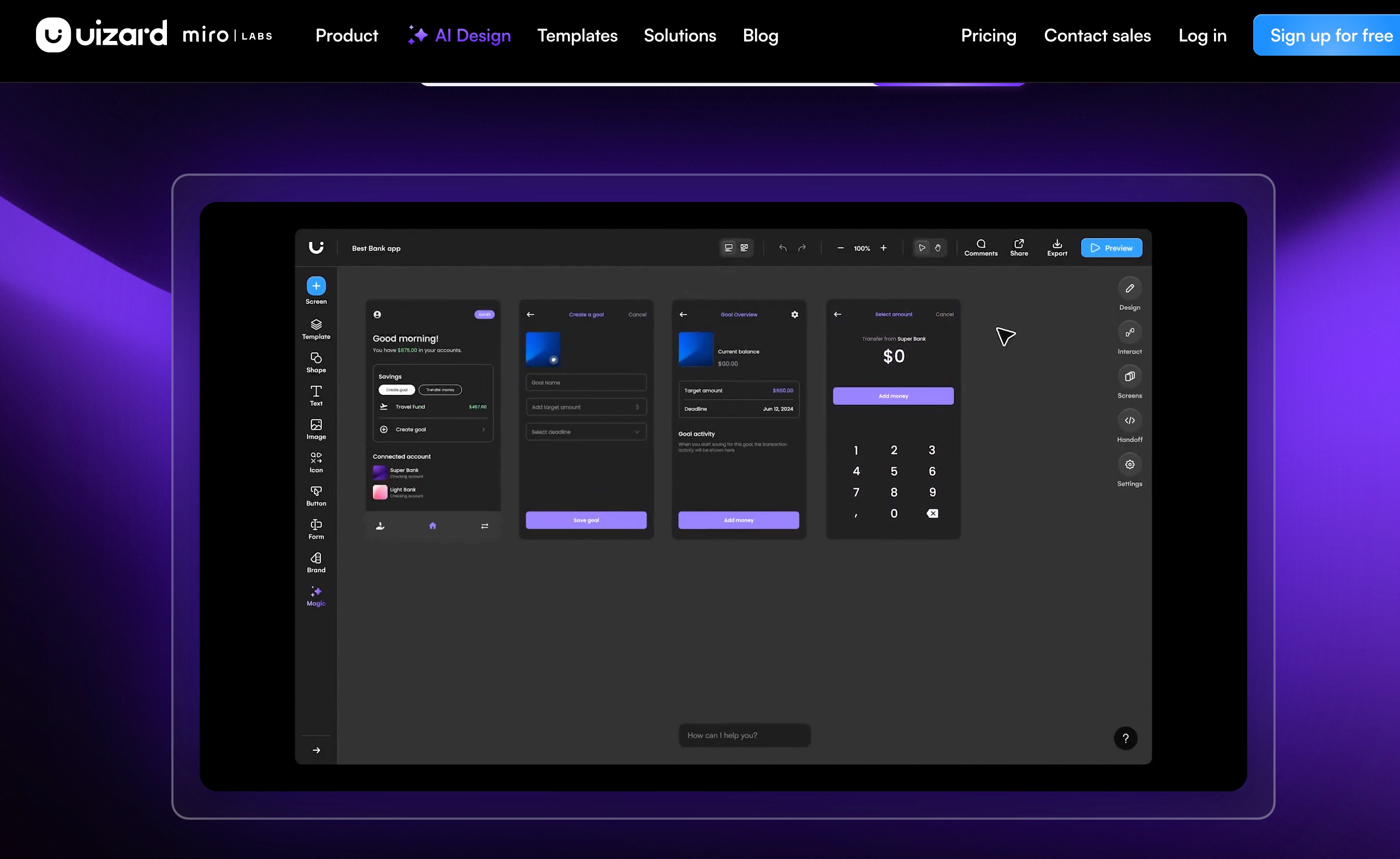
Task: Click the Create goal row chevron
Action: point(483,429)
